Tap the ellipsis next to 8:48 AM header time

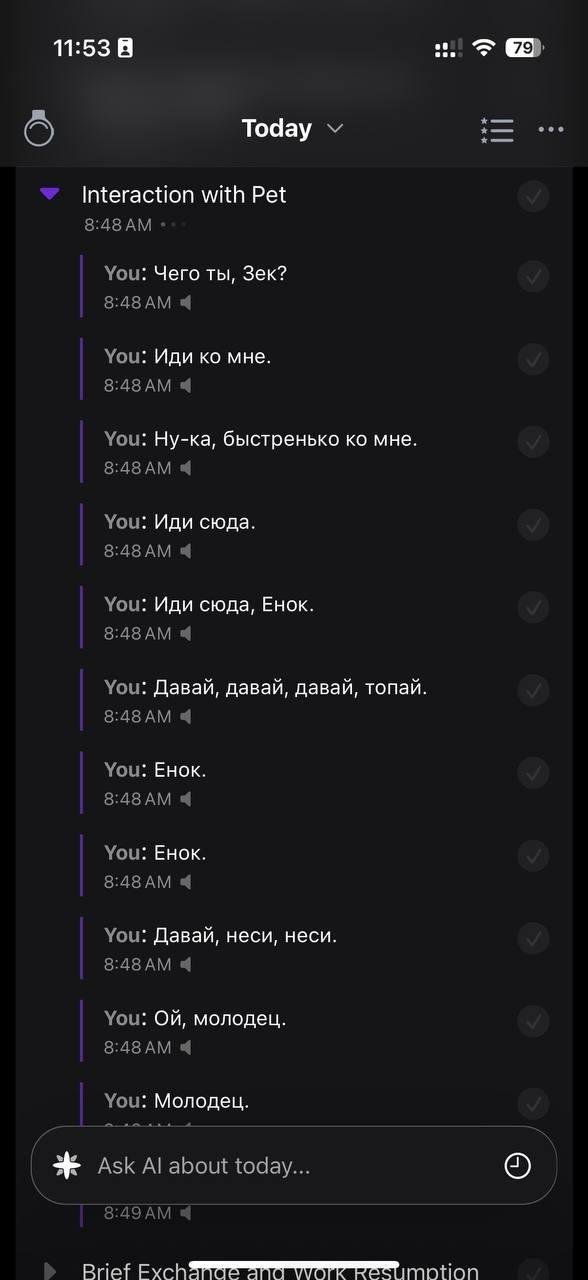174,224
